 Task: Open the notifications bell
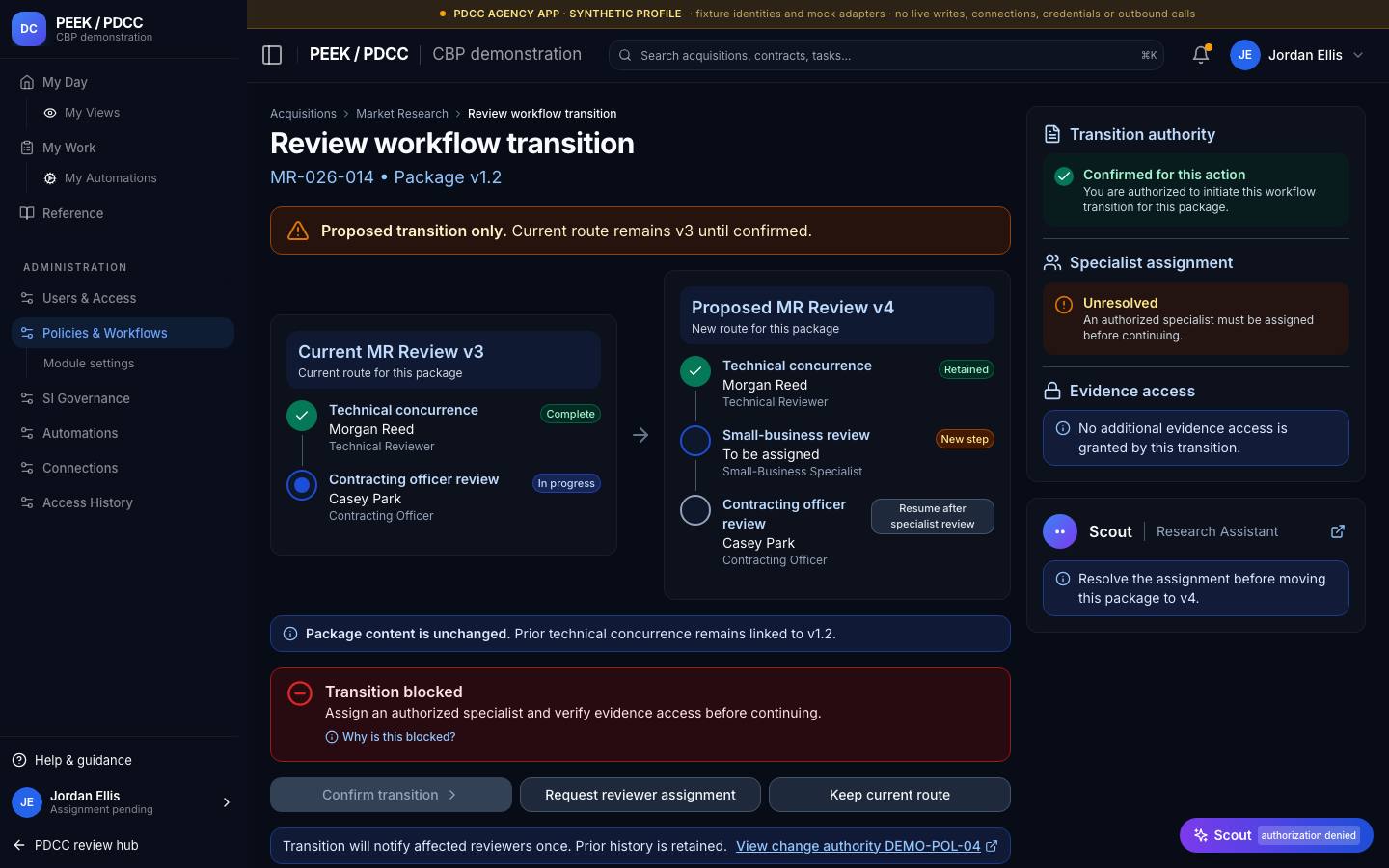tap(1201, 55)
